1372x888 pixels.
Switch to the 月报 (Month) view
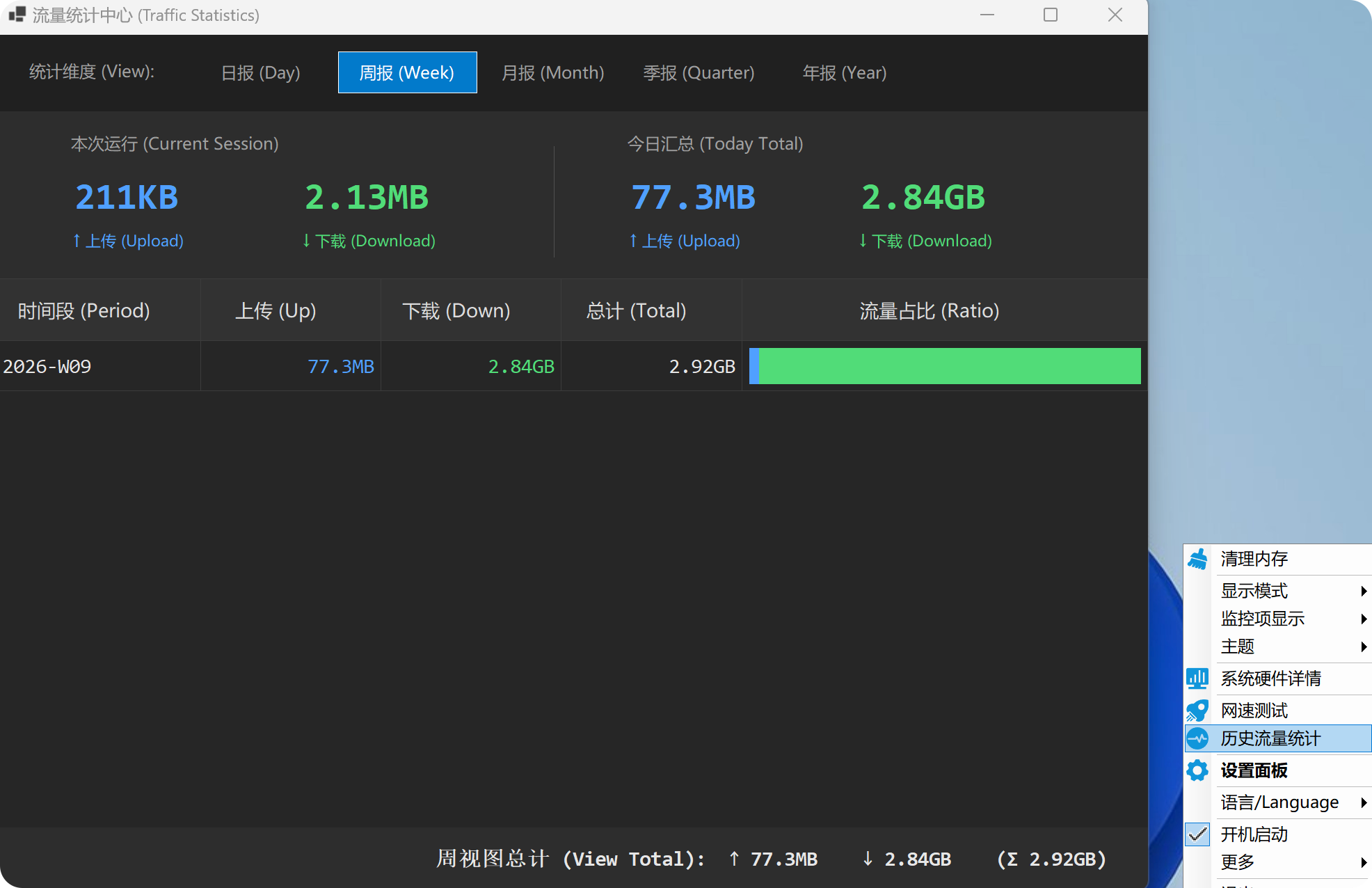tap(552, 72)
